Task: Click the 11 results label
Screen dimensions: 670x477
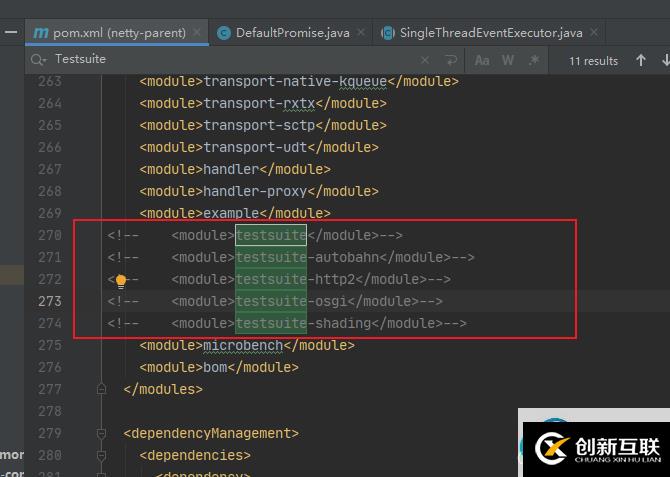Action: point(593,61)
